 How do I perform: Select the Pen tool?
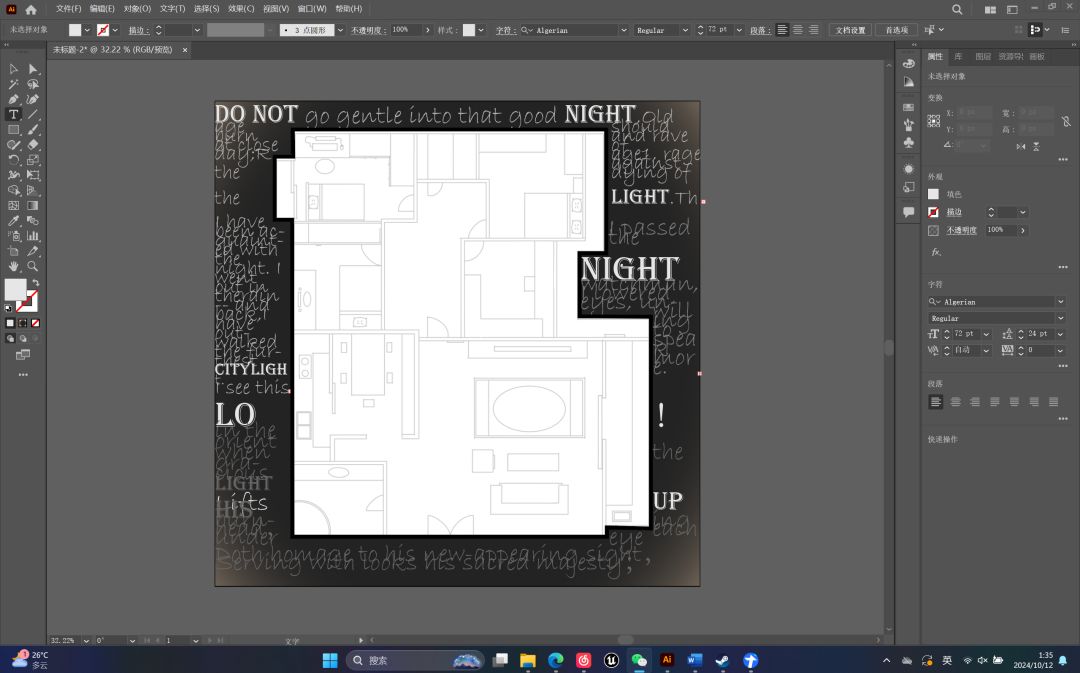coord(13,99)
